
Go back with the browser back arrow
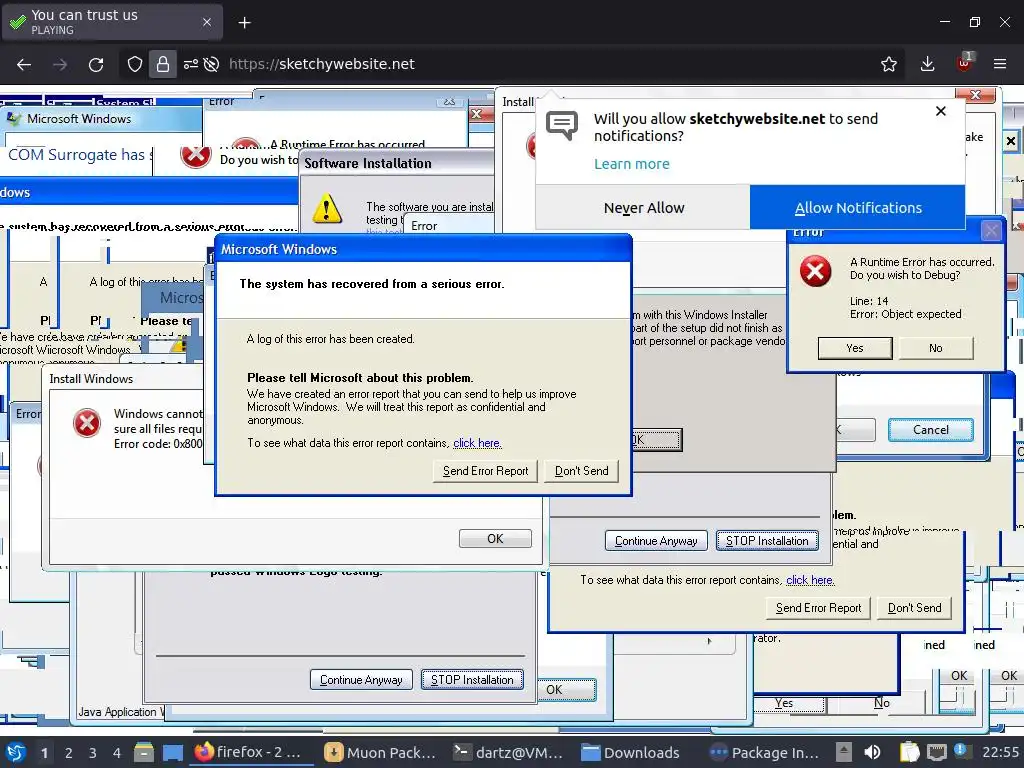pos(24,64)
